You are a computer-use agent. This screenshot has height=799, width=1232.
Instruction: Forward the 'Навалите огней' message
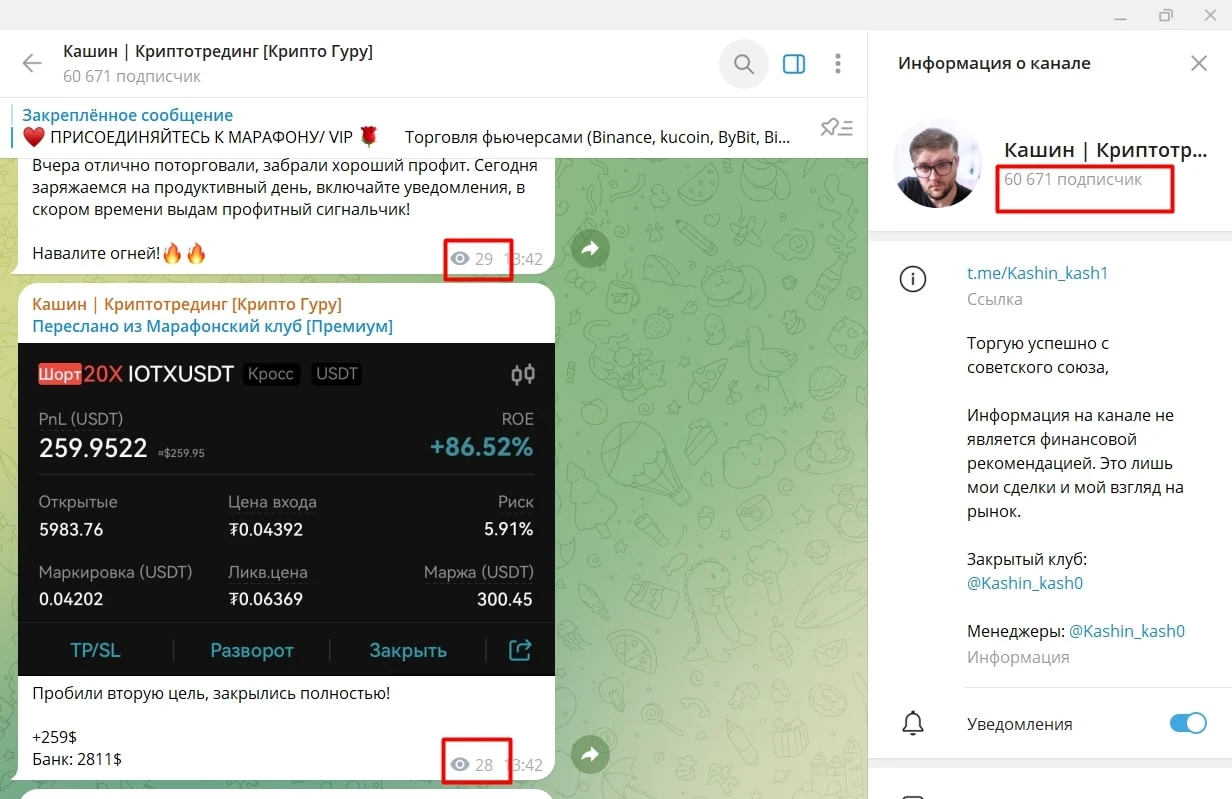click(x=590, y=249)
